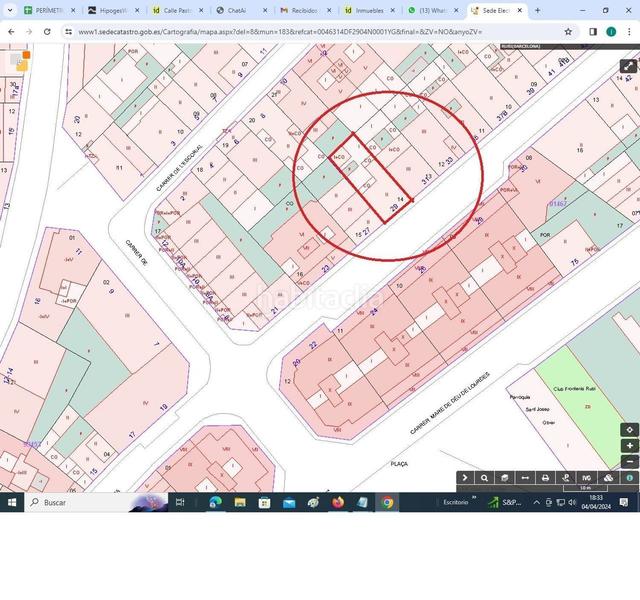Click the blue information icon

coord(629,478)
